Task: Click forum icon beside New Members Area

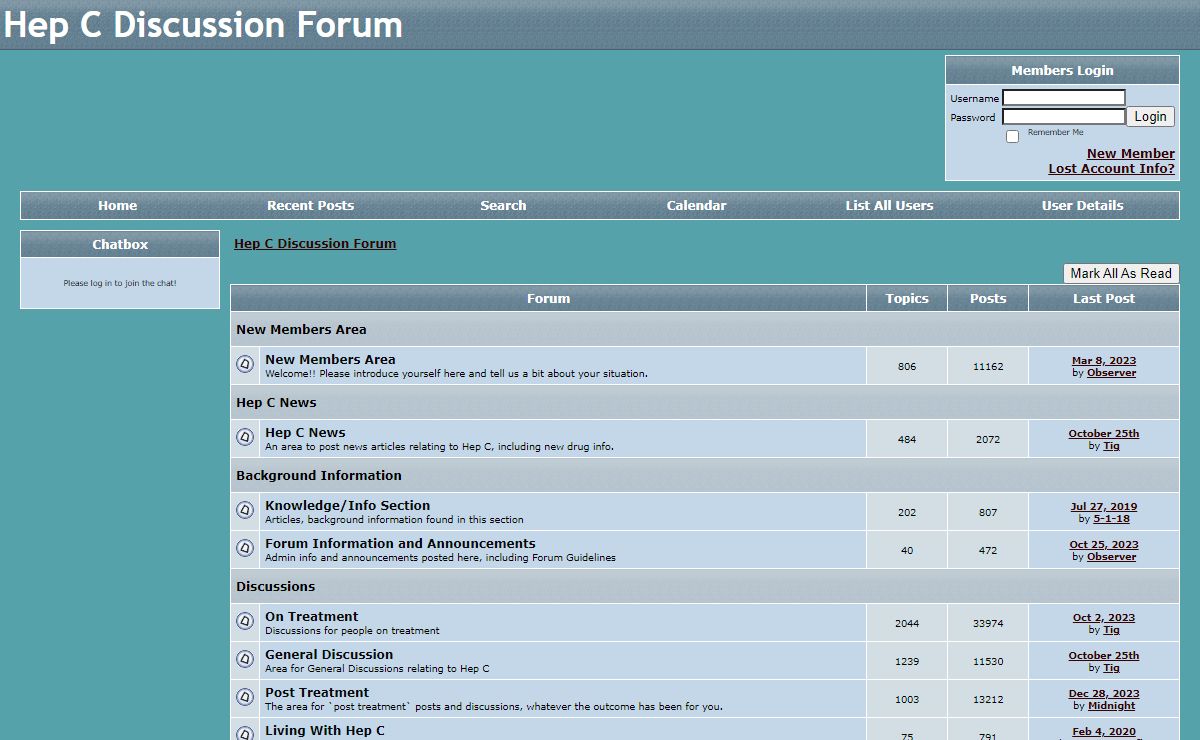Action: click(x=245, y=365)
